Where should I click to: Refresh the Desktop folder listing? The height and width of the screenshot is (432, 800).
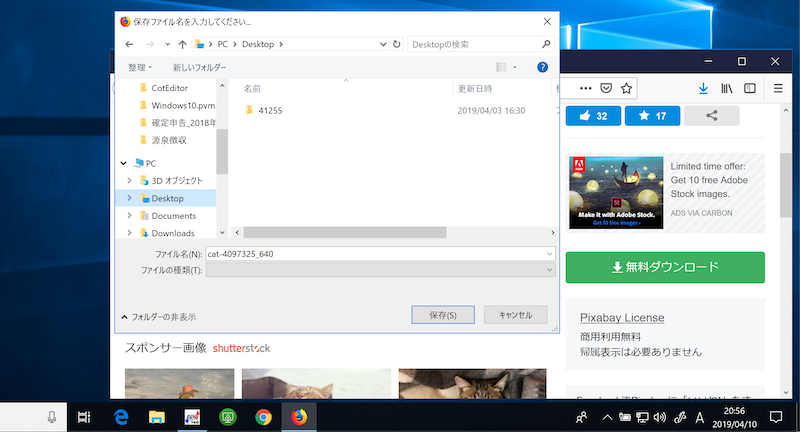[397, 44]
